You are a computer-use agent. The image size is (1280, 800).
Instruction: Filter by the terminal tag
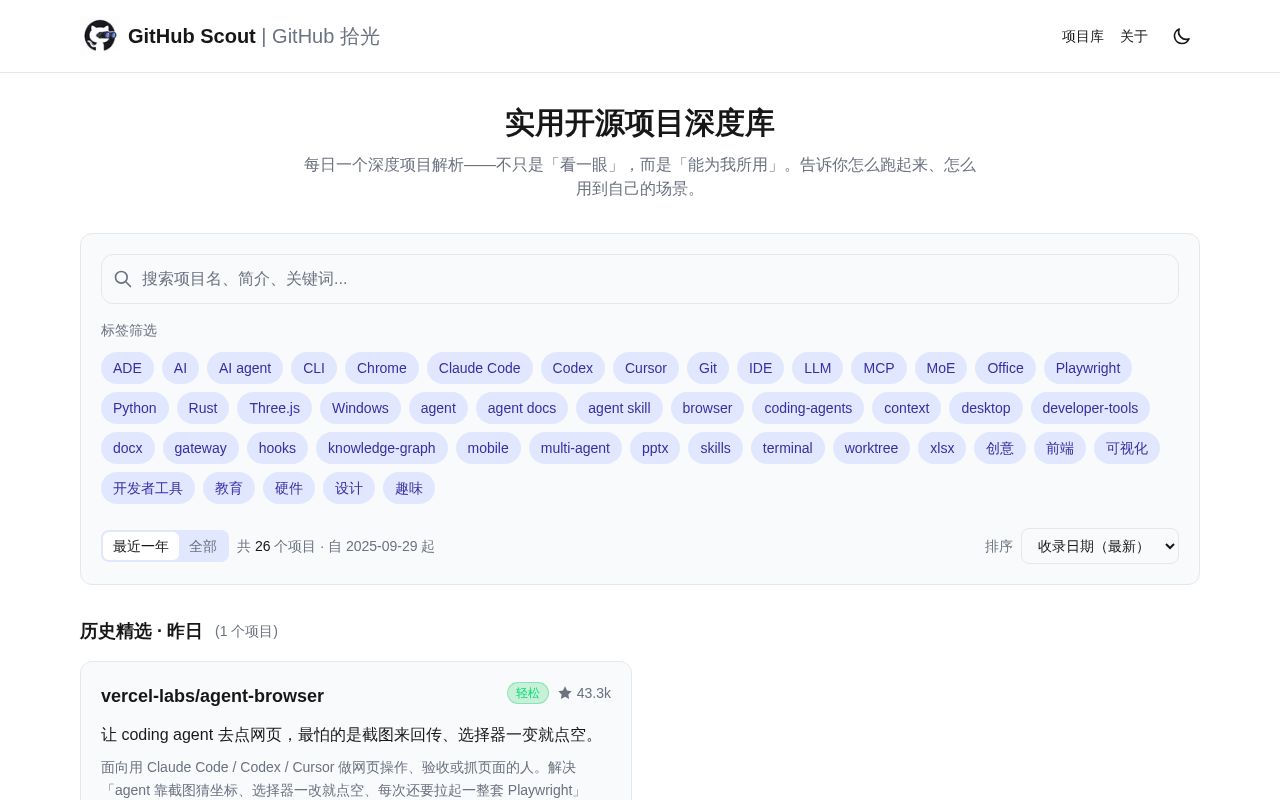coord(788,448)
